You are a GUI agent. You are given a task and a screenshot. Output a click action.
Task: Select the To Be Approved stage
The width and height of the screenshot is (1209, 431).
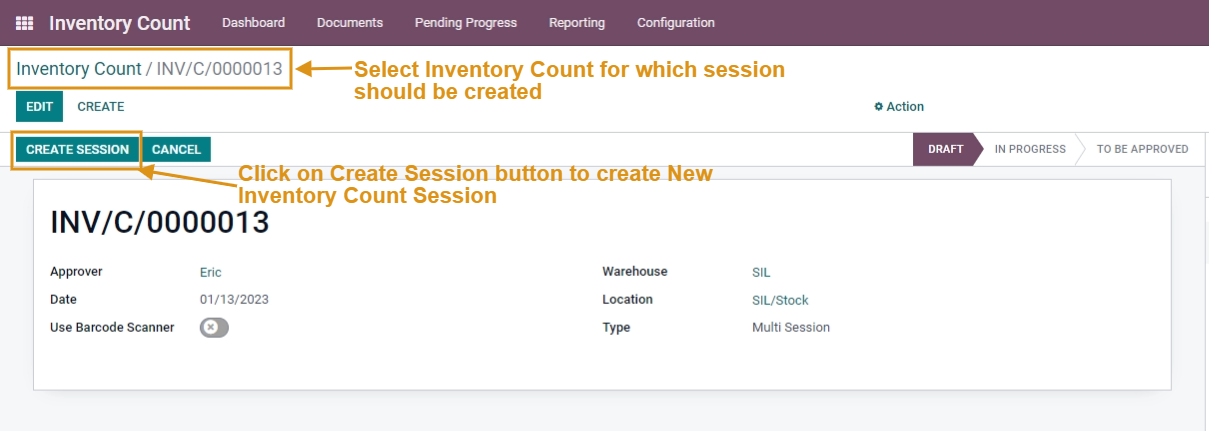coord(1142,150)
